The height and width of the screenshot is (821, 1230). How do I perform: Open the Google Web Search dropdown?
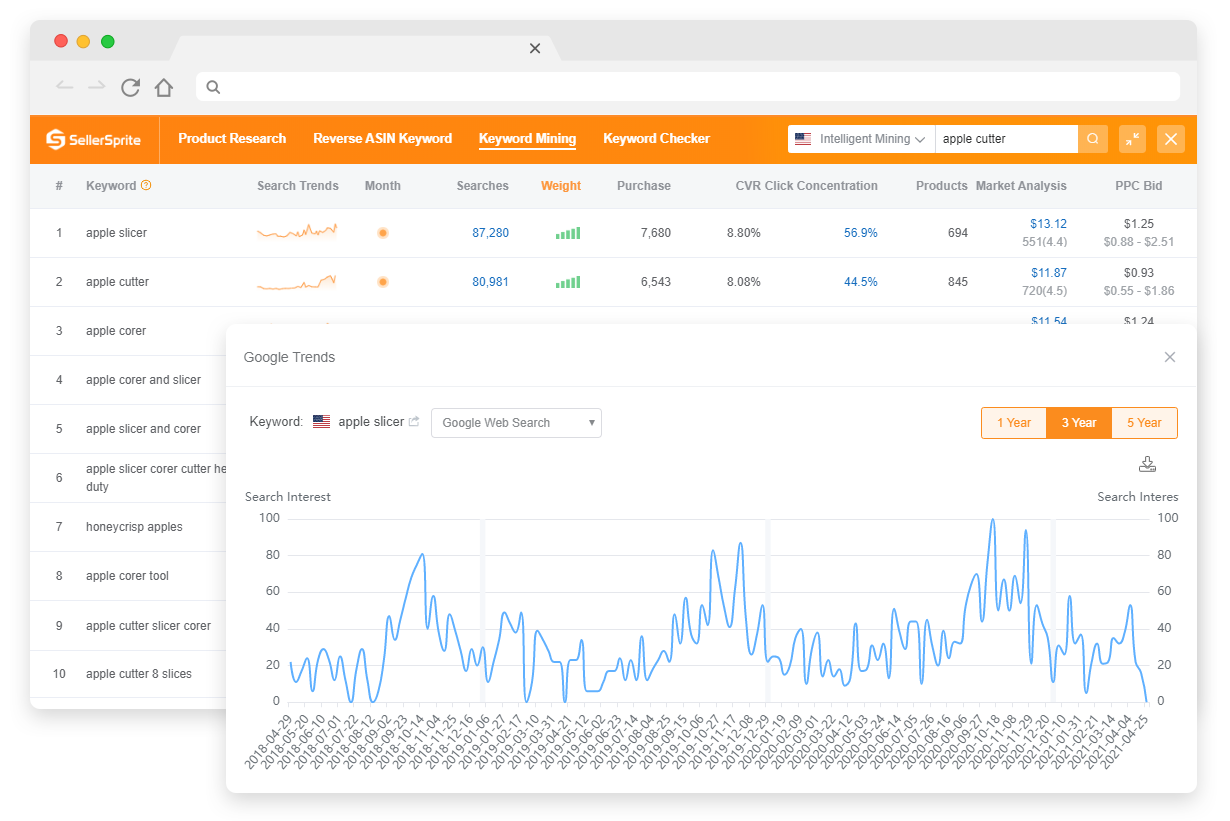515,422
